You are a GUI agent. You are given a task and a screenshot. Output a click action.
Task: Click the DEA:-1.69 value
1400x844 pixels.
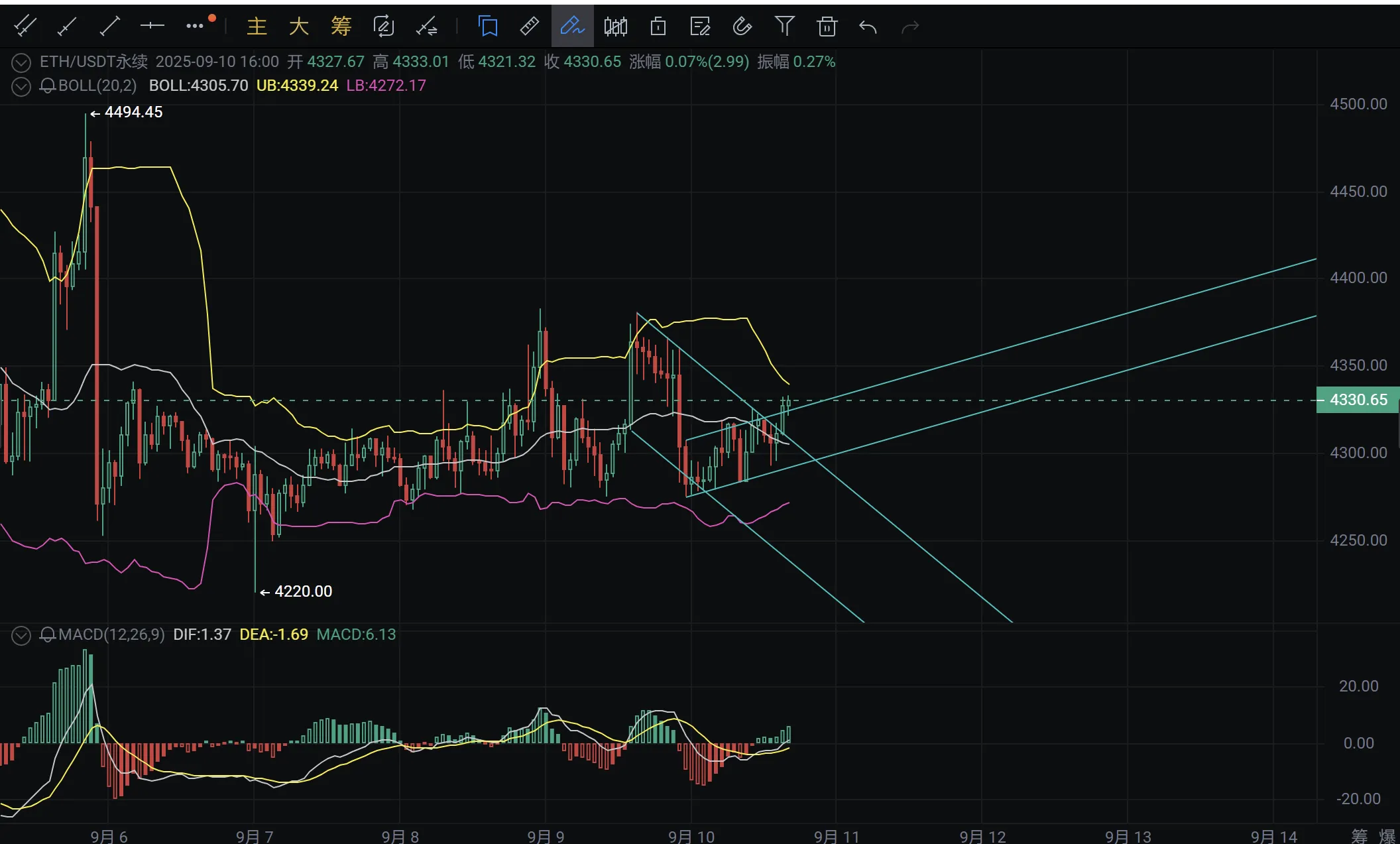tap(274, 634)
